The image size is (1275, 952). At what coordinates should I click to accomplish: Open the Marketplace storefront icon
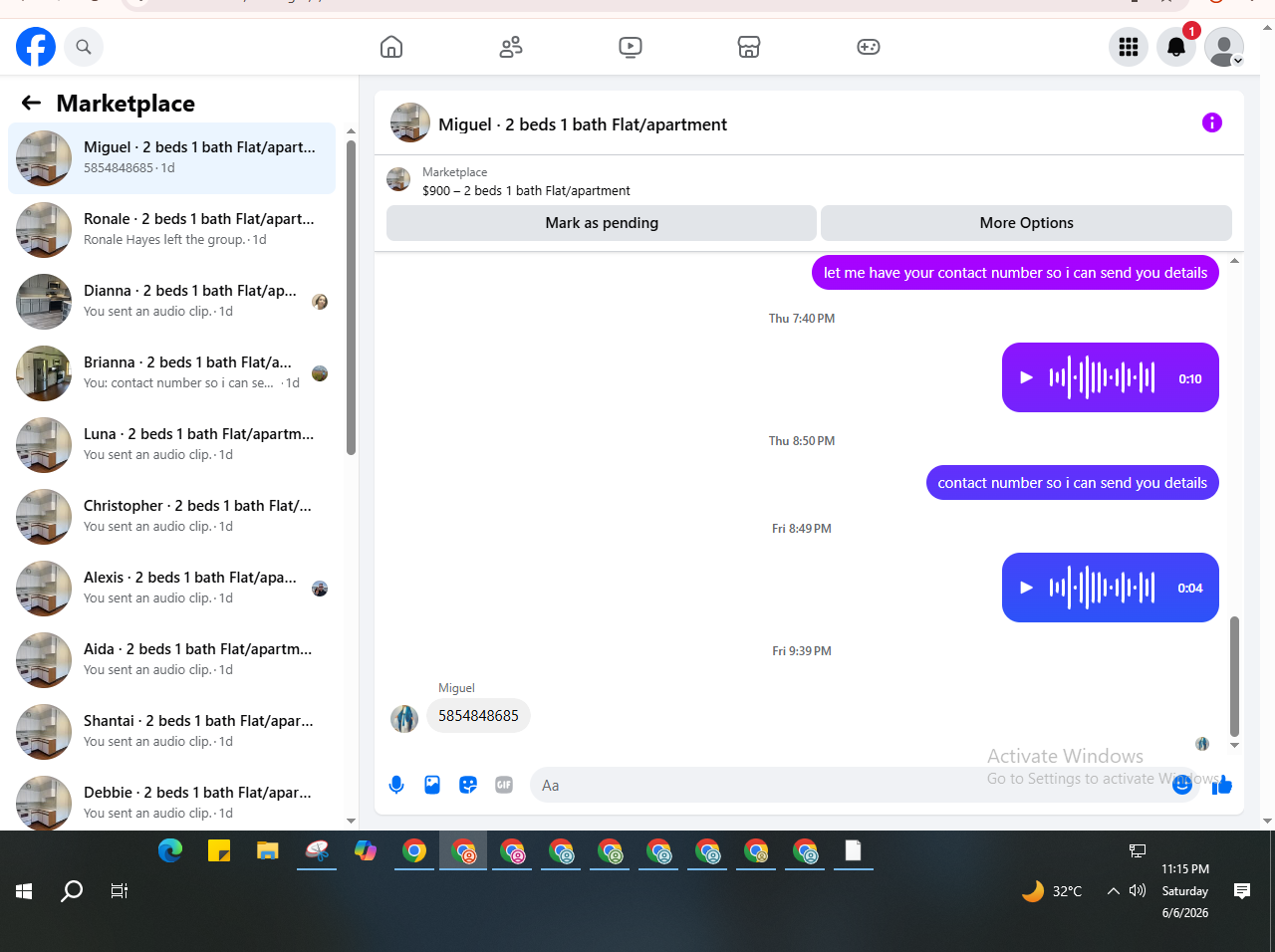tap(749, 47)
